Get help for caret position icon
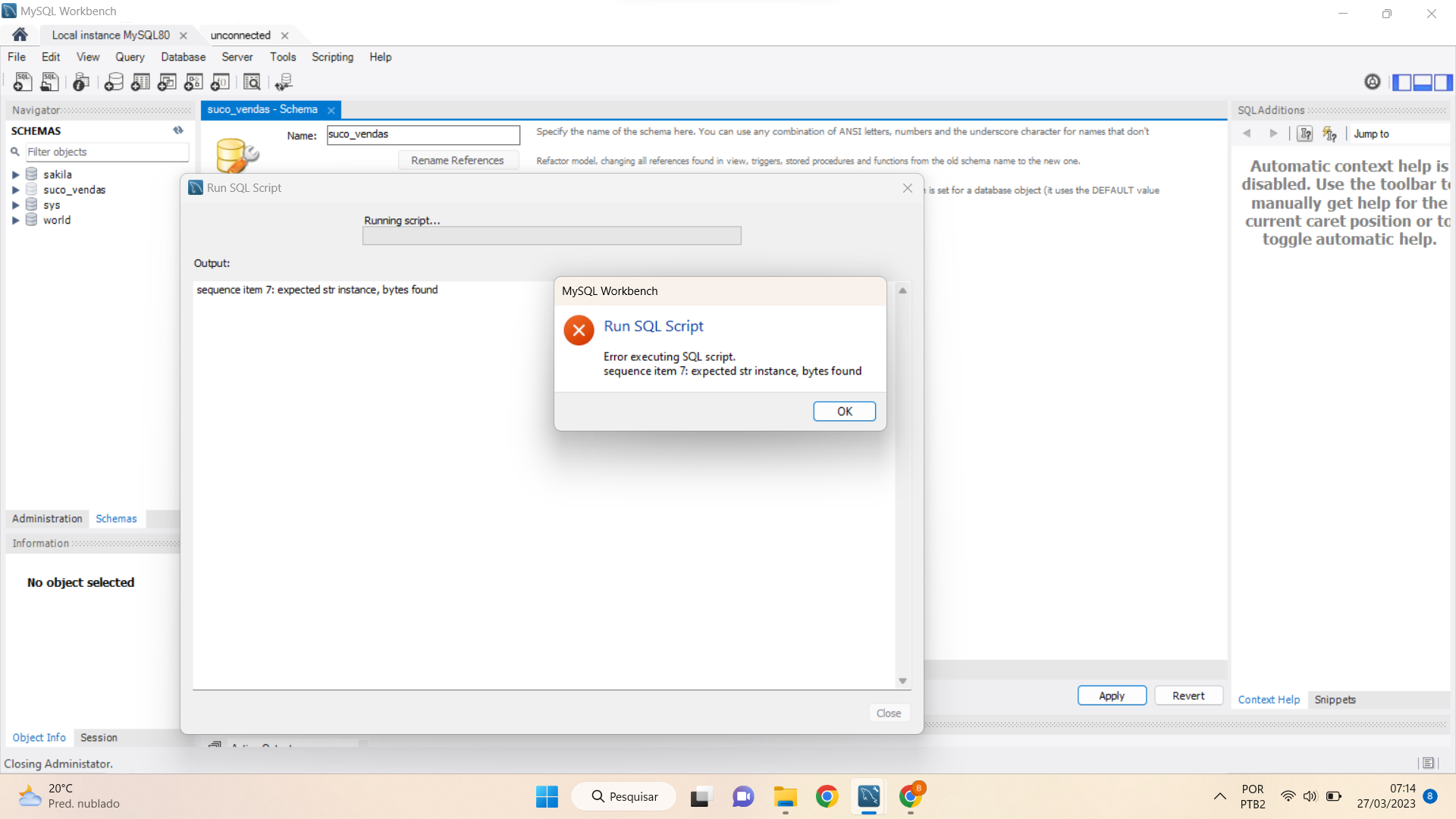Viewport: 1456px width, 819px height. click(1304, 133)
